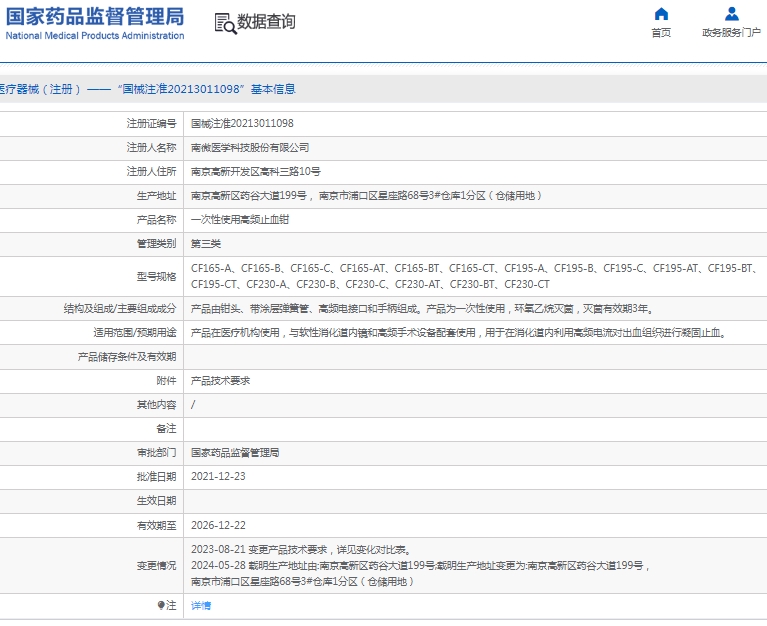
Task: Click the 备注 row label
Action: click(166, 428)
